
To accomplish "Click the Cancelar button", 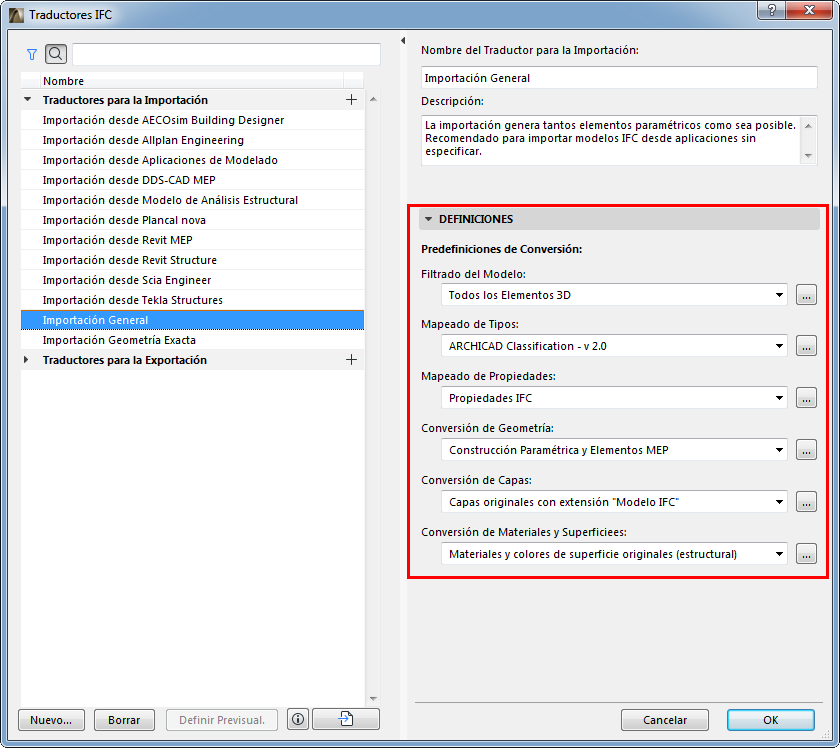I will [x=665, y=720].
